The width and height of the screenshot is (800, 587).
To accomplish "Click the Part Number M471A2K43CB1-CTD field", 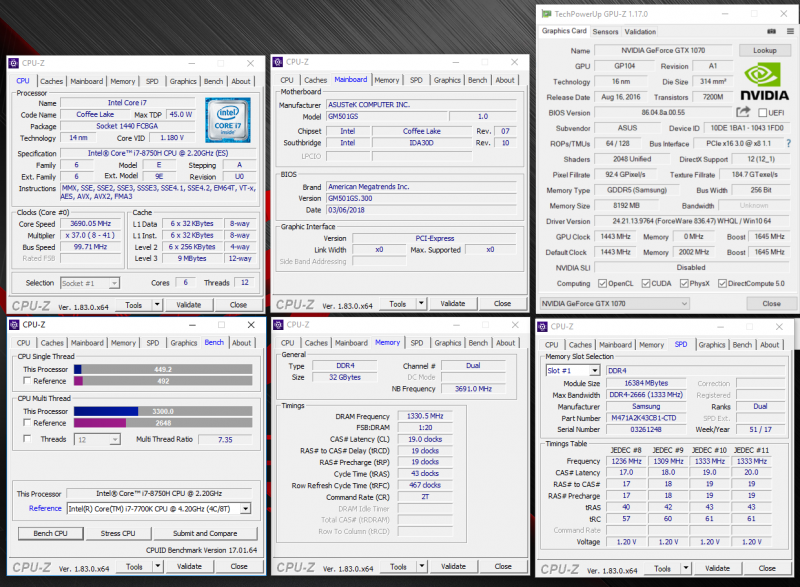I will tap(644, 418).
